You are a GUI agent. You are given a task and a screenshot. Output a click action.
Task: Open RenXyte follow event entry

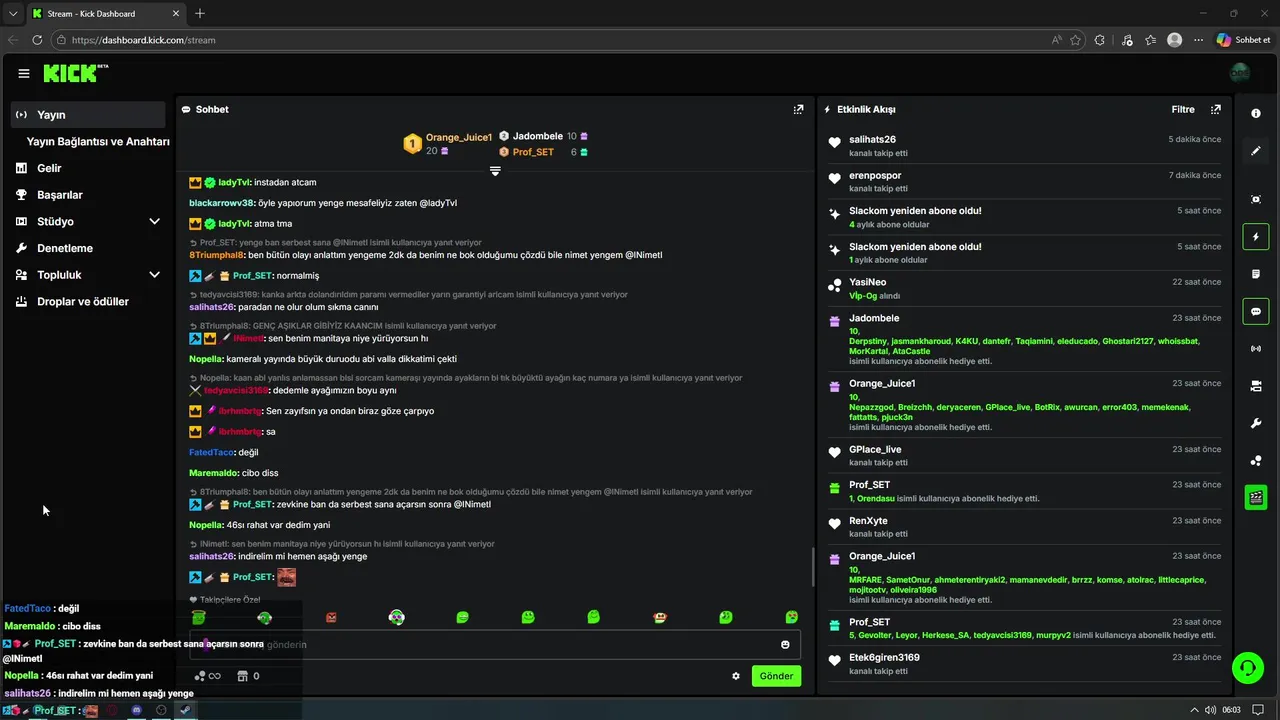(1025, 527)
